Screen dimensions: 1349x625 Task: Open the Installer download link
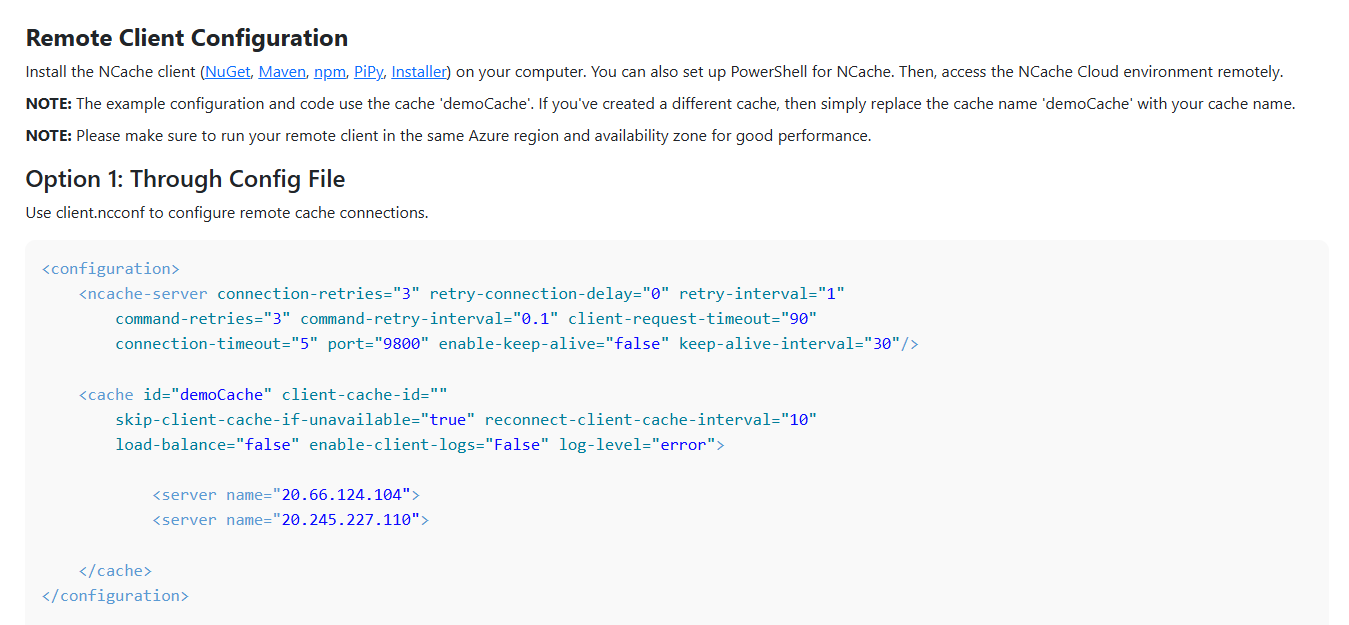tap(419, 72)
